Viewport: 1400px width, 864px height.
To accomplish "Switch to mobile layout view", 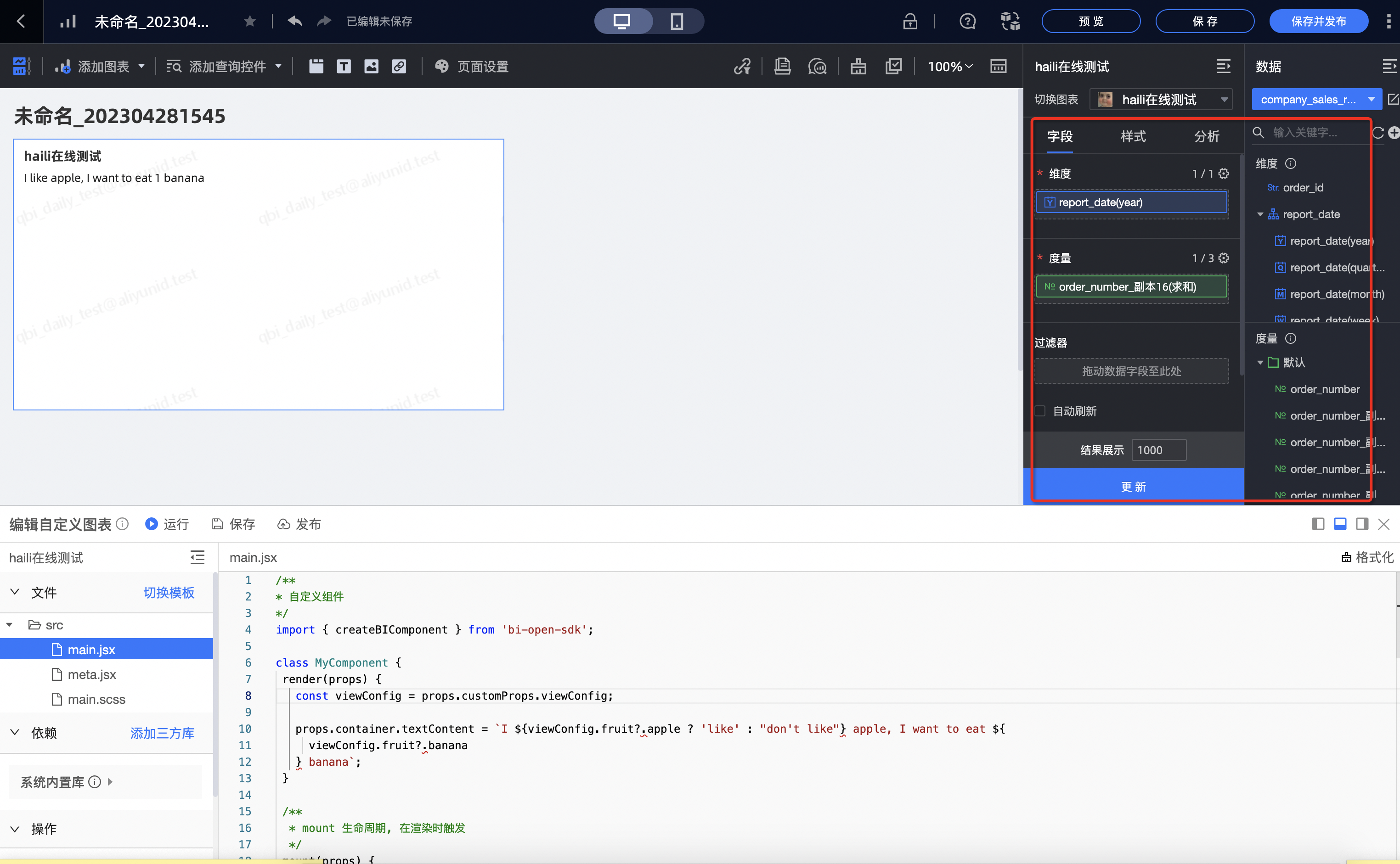I will coord(677,22).
